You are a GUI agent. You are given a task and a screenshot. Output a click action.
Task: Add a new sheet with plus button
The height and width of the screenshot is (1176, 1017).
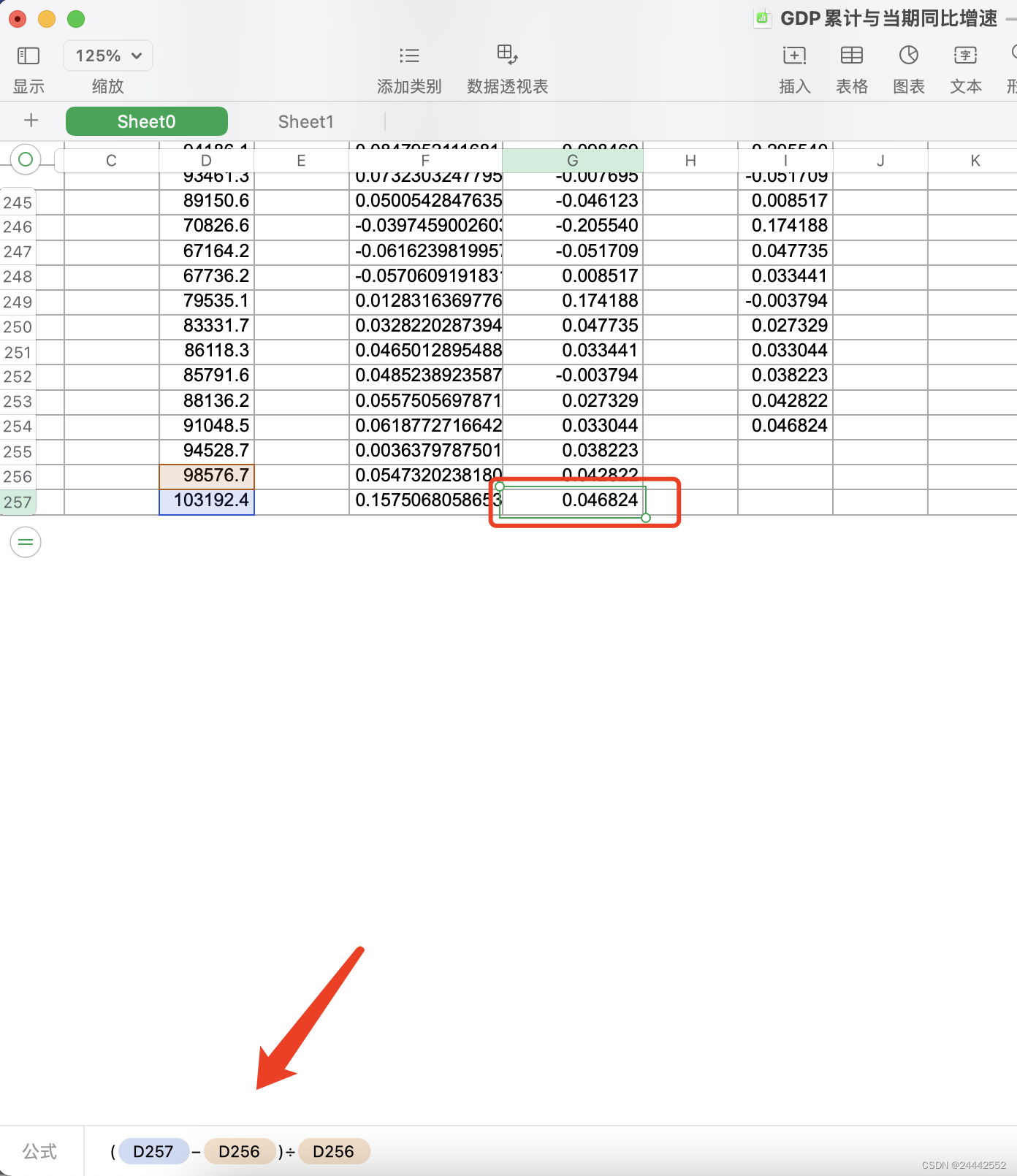point(31,121)
